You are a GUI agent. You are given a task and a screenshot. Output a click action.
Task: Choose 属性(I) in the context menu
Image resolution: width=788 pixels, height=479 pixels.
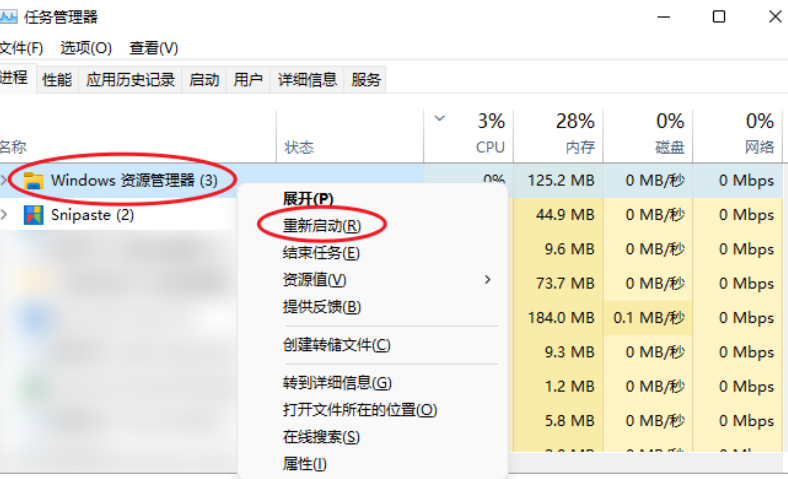305,463
